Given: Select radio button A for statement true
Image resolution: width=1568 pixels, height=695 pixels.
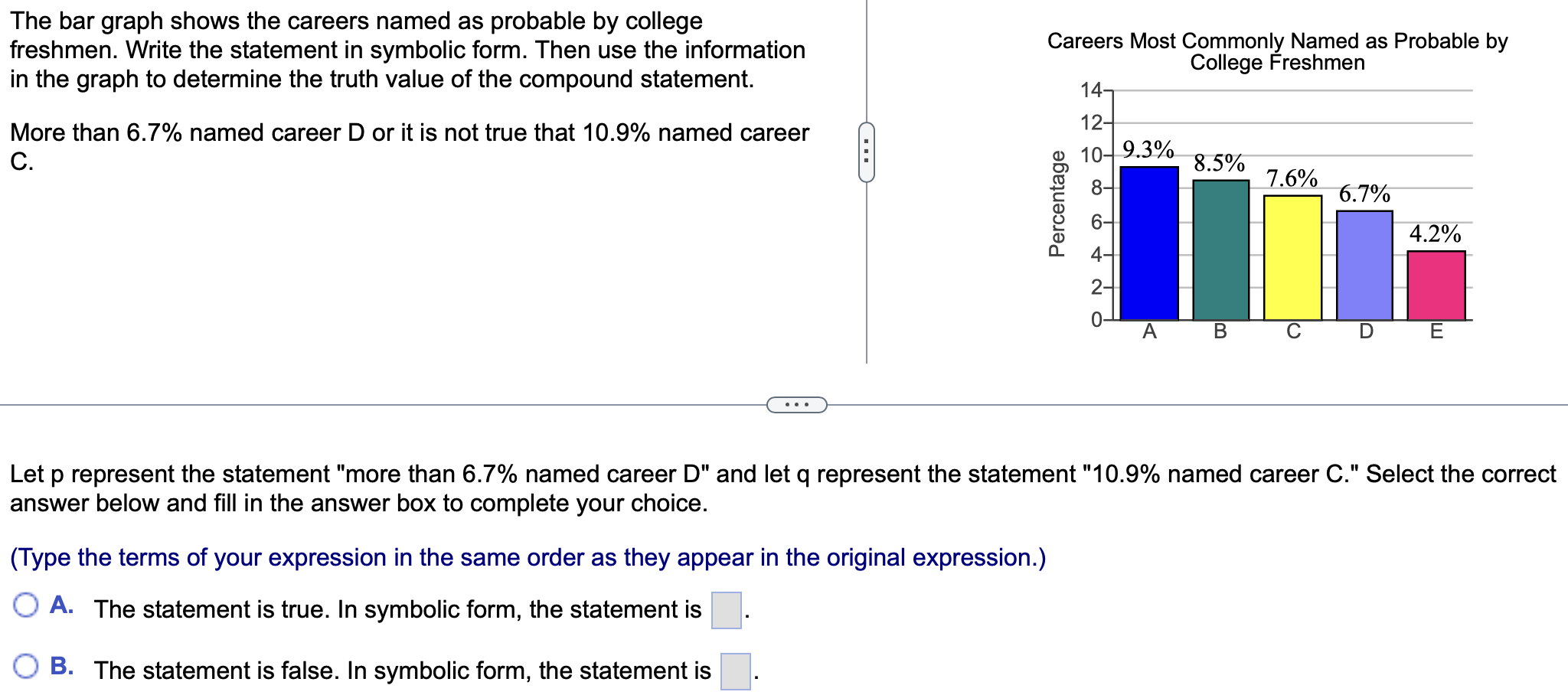Looking at the screenshot, I should tap(25, 605).
